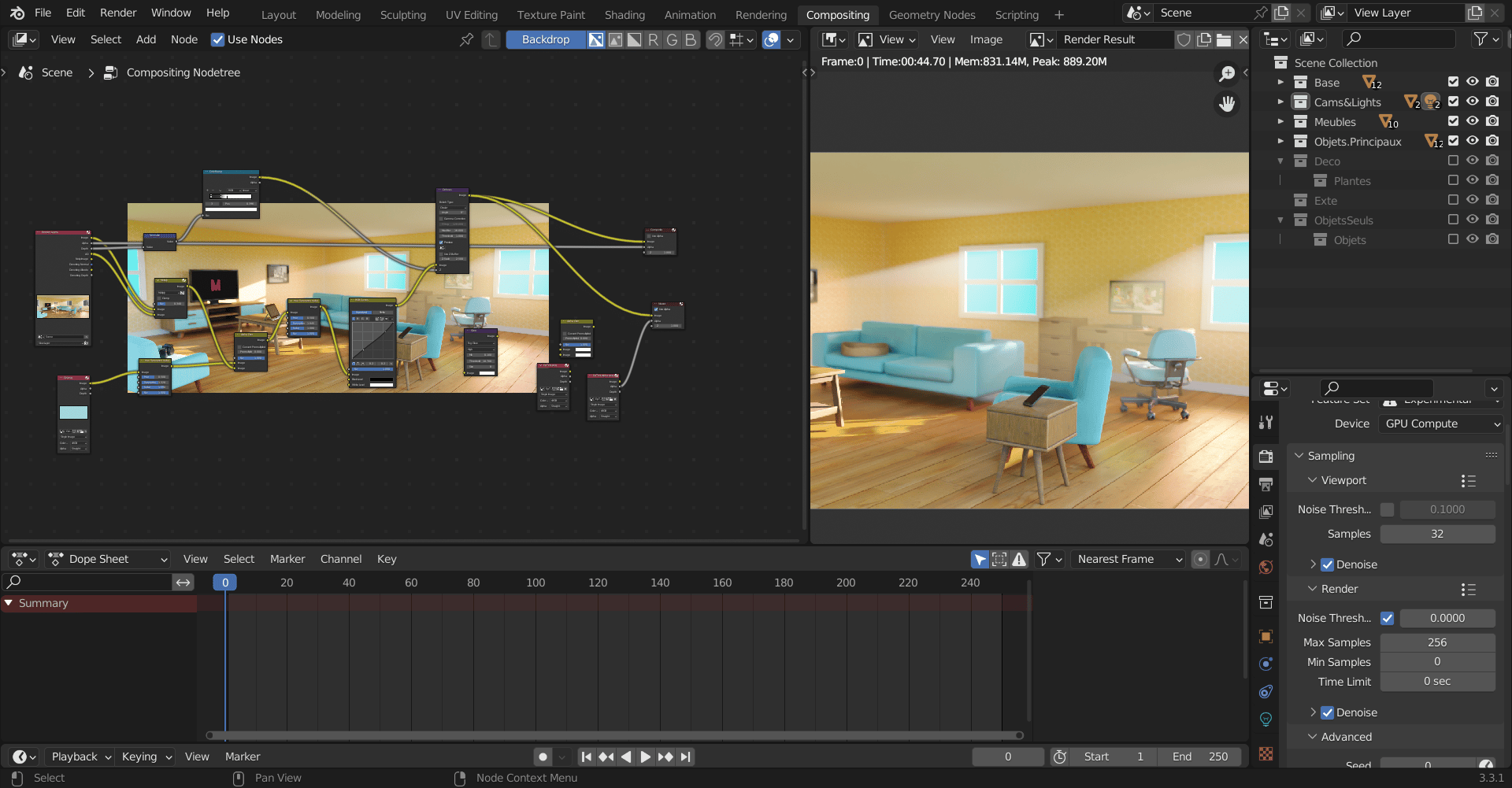Click the pin icon in the node editor header
The image size is (1512, 788).
(467, 39)
